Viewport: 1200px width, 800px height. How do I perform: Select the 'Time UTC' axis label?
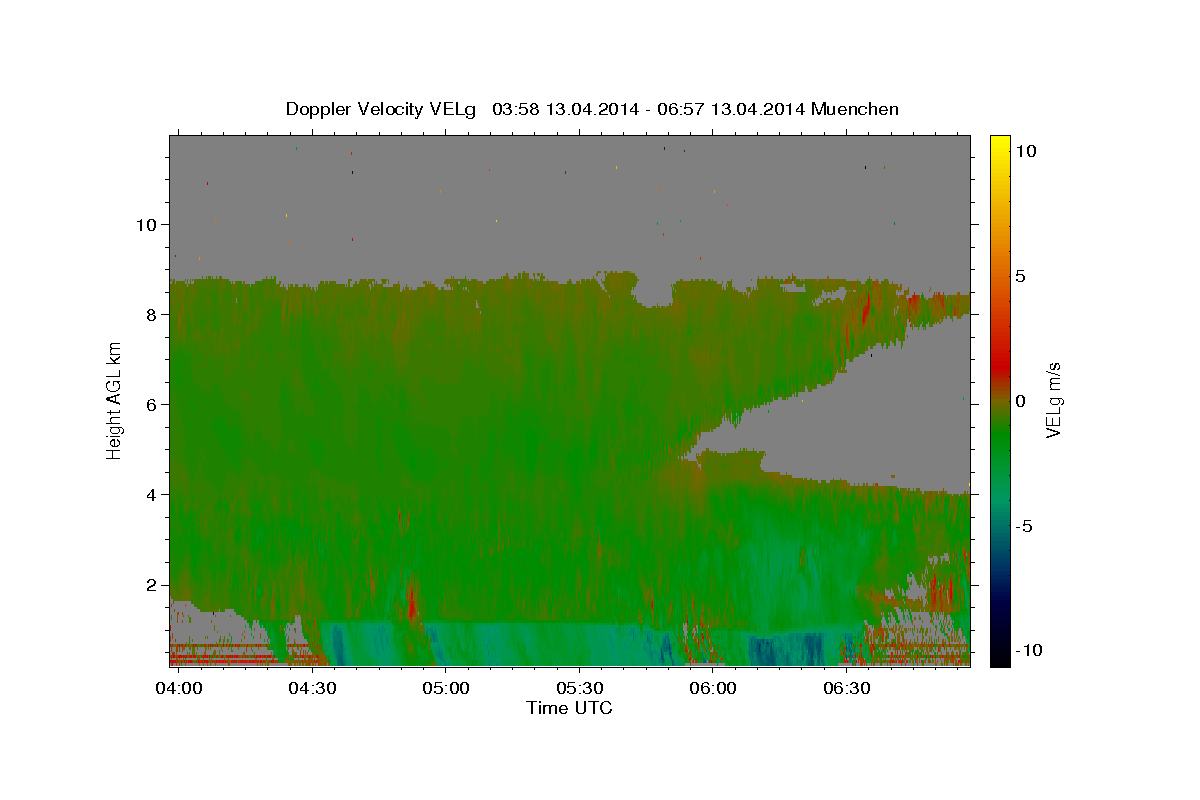(569, 709)
